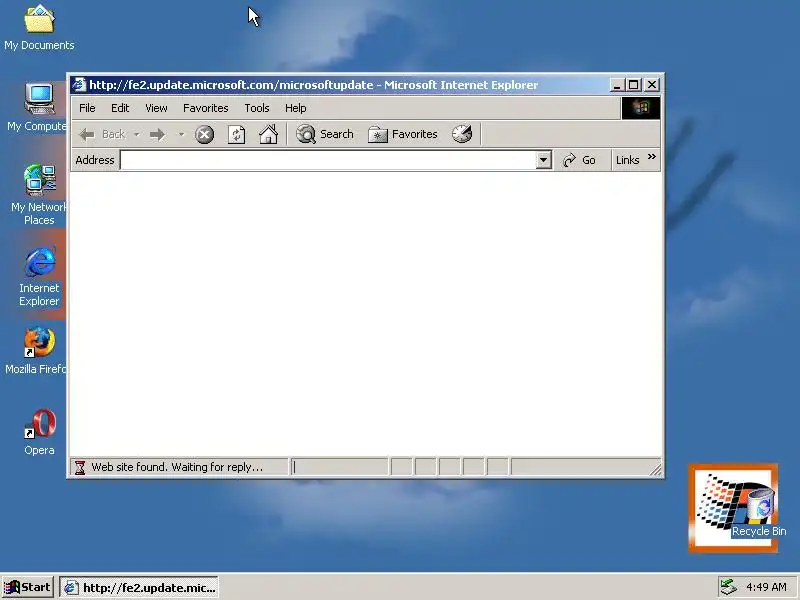
Task: Open the Tools menu
Action: tap(257, 108)
